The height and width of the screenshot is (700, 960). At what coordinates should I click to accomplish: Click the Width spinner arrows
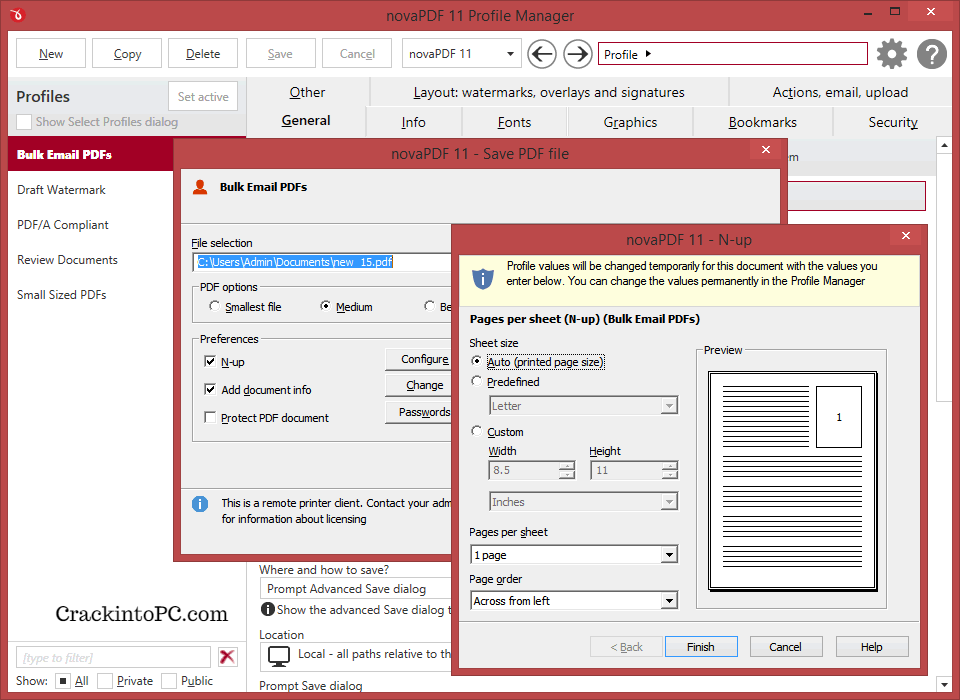coord(567,470)
